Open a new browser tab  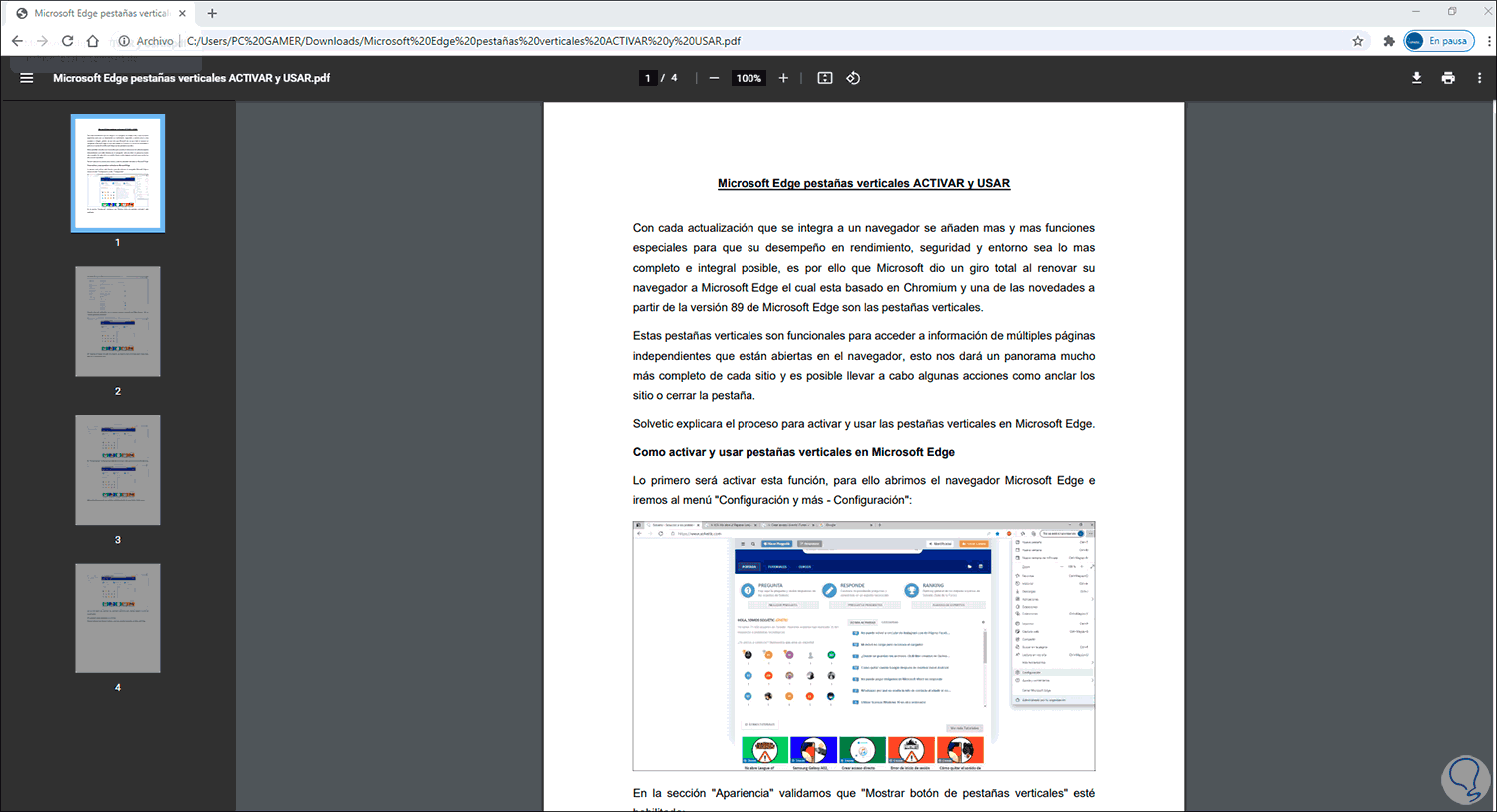(x=212, y=13)
